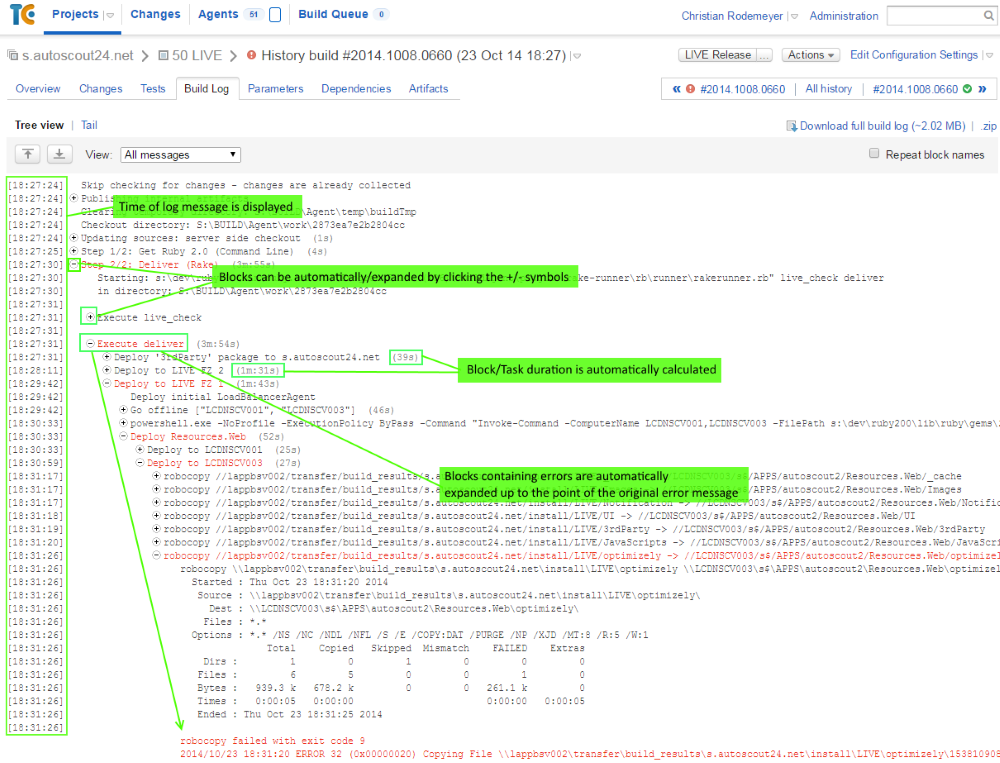The height and width of the screenshot is (763, 1000).
Task: Open the Agents page
Action: (218, 14)
